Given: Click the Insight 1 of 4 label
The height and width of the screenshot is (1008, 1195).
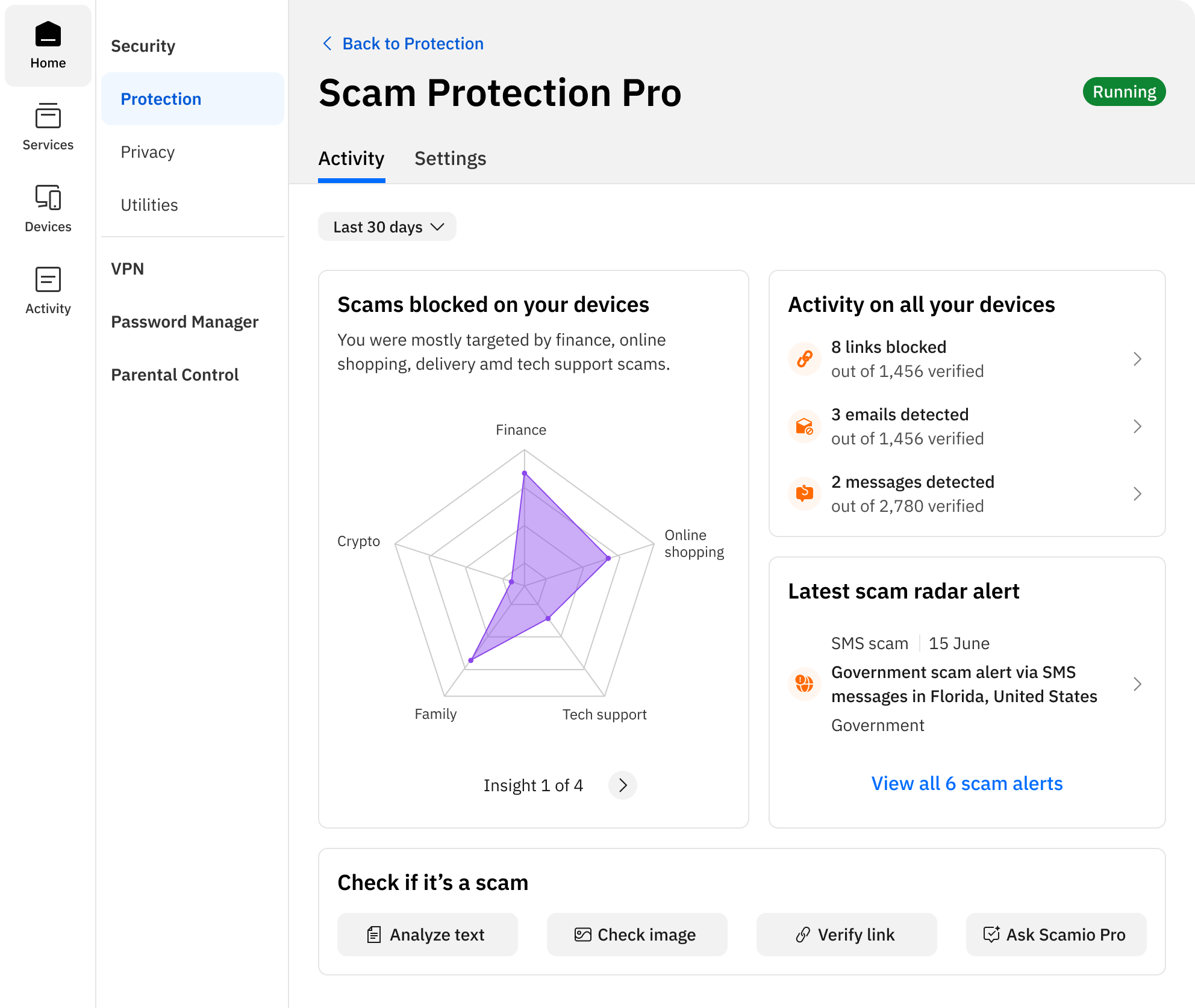Looking at the screenshot, I should (x=533, y=785).
